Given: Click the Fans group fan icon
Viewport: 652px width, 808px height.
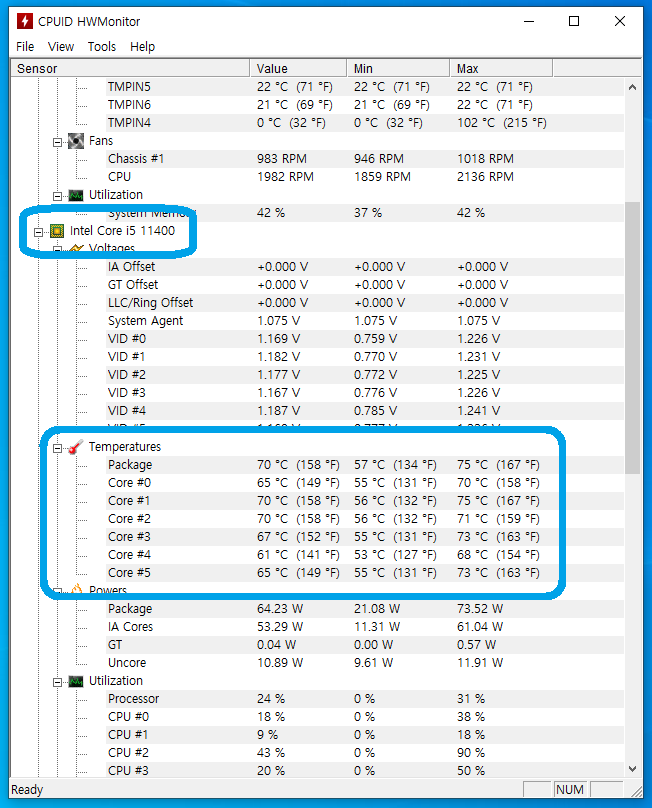Looking at the screenshot, I should click(76, 141).
